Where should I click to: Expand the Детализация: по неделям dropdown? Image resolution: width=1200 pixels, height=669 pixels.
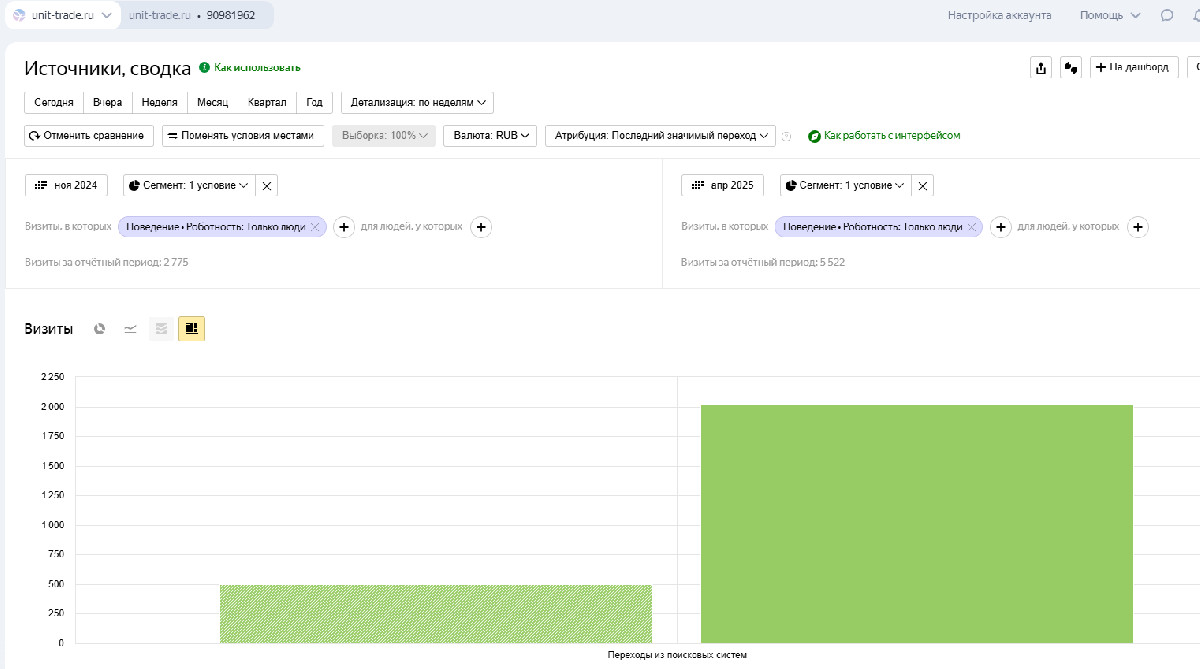[x=417, y=102]
